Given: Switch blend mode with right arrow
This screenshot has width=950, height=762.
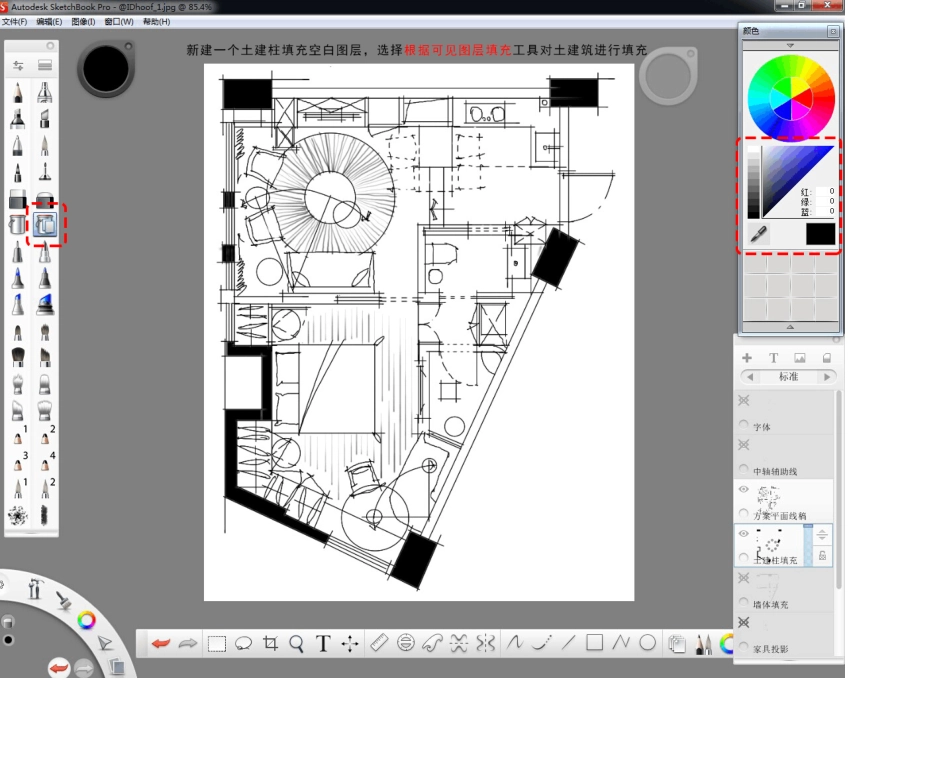Looking at the screenshot, I should coord(827,377).
